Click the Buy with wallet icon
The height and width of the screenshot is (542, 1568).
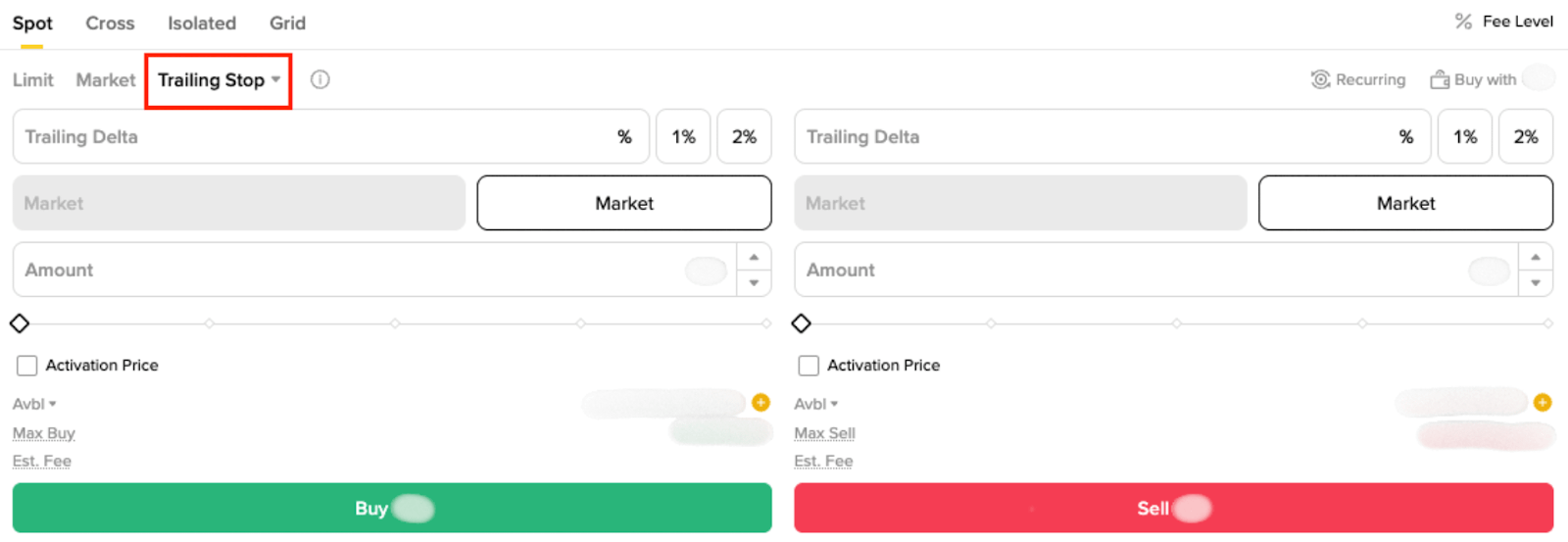pyautogui.click(x=1439, y=79)
